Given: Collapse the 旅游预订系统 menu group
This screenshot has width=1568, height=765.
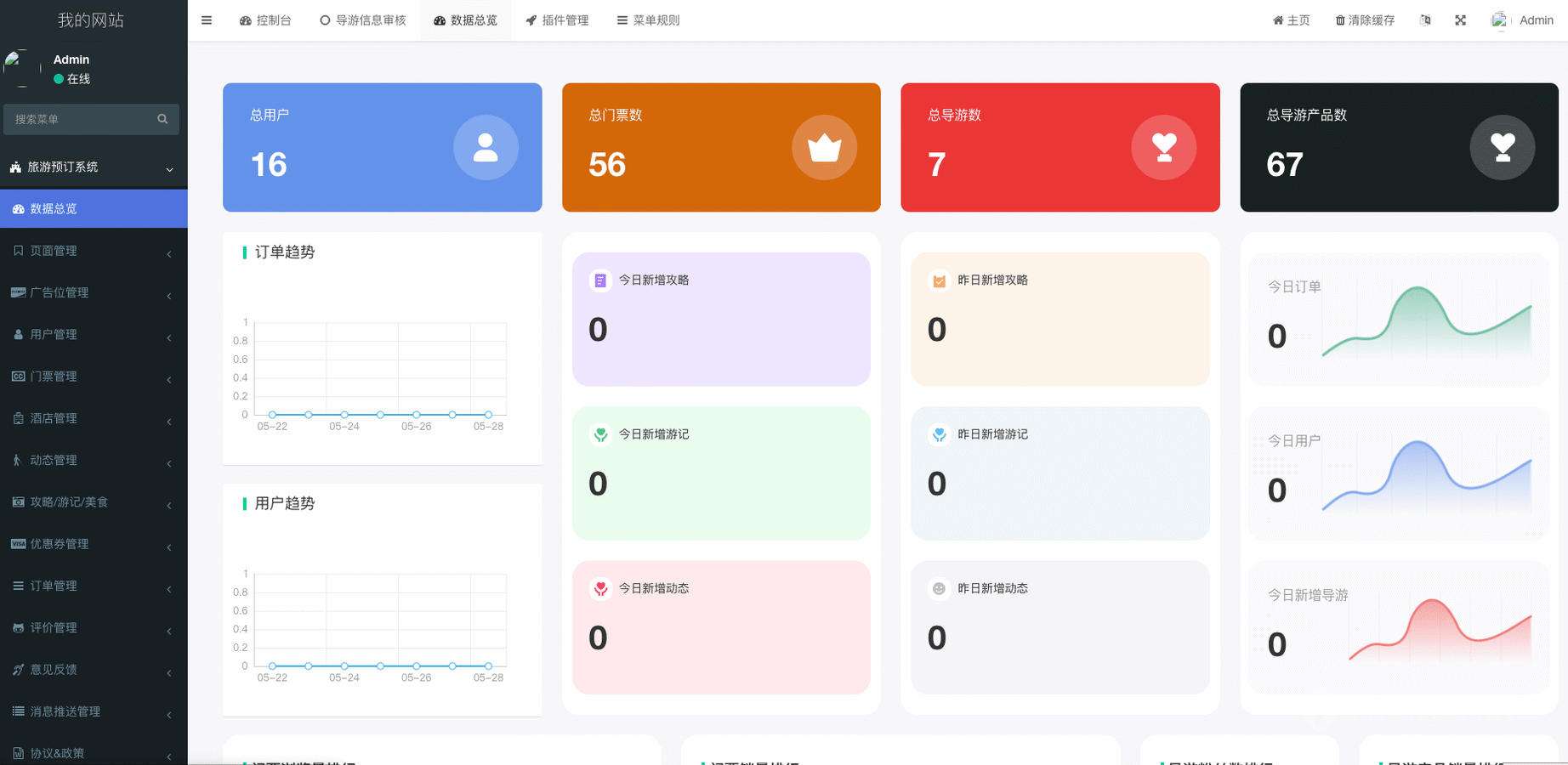Looking at the screenshot, I should 94,167.
